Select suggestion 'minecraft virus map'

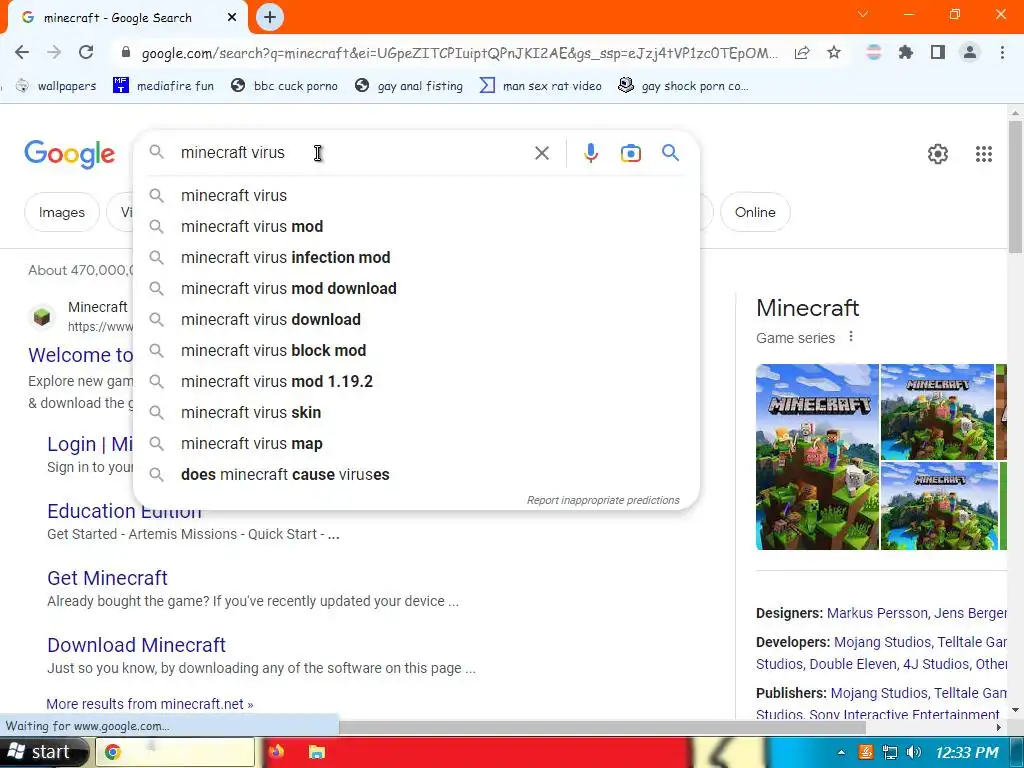pyautogui.click(x=416, y=443)
